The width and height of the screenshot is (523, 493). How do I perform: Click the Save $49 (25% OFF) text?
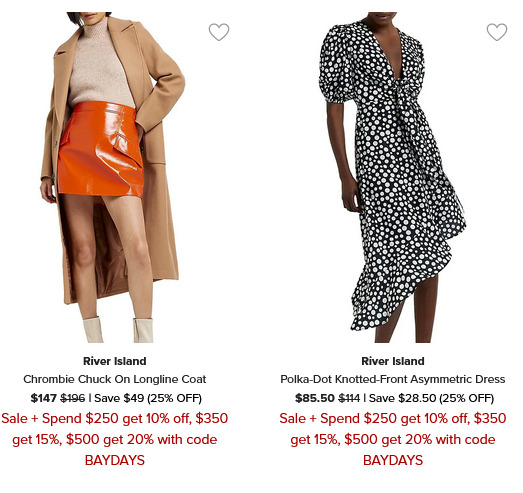click(x=148, y=398)
